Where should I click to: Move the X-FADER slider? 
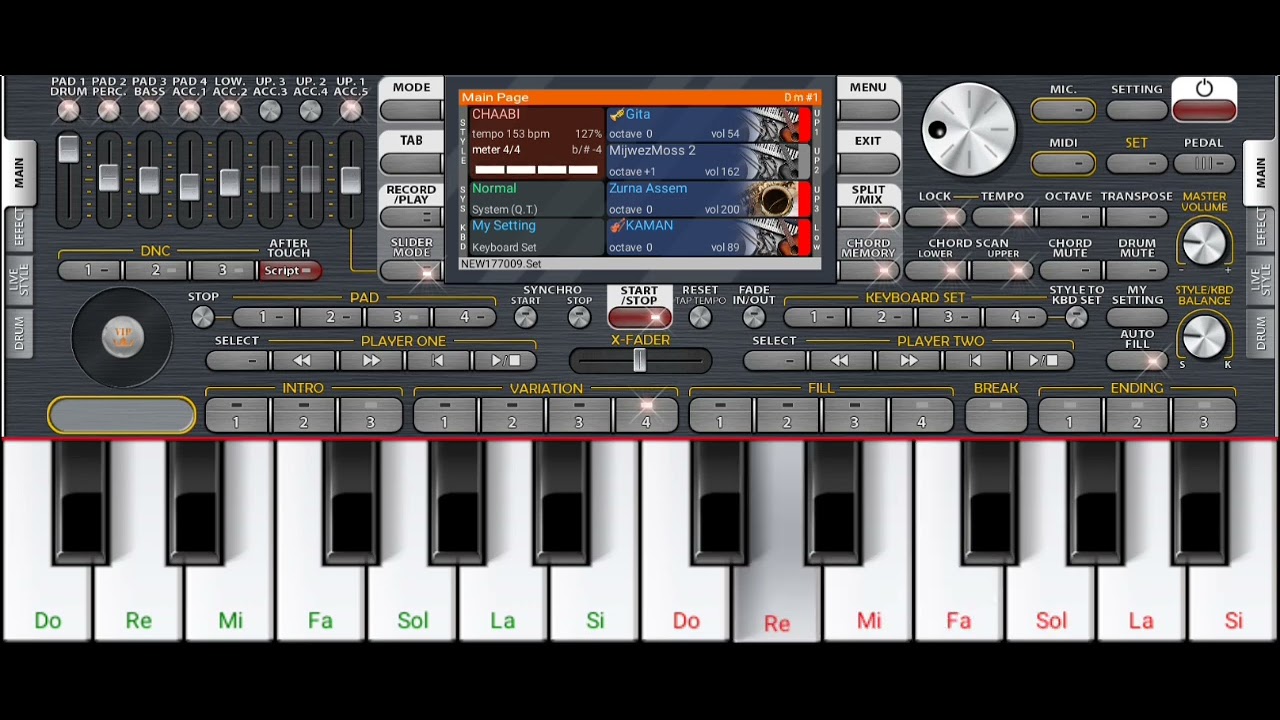(x=640, y=361)
